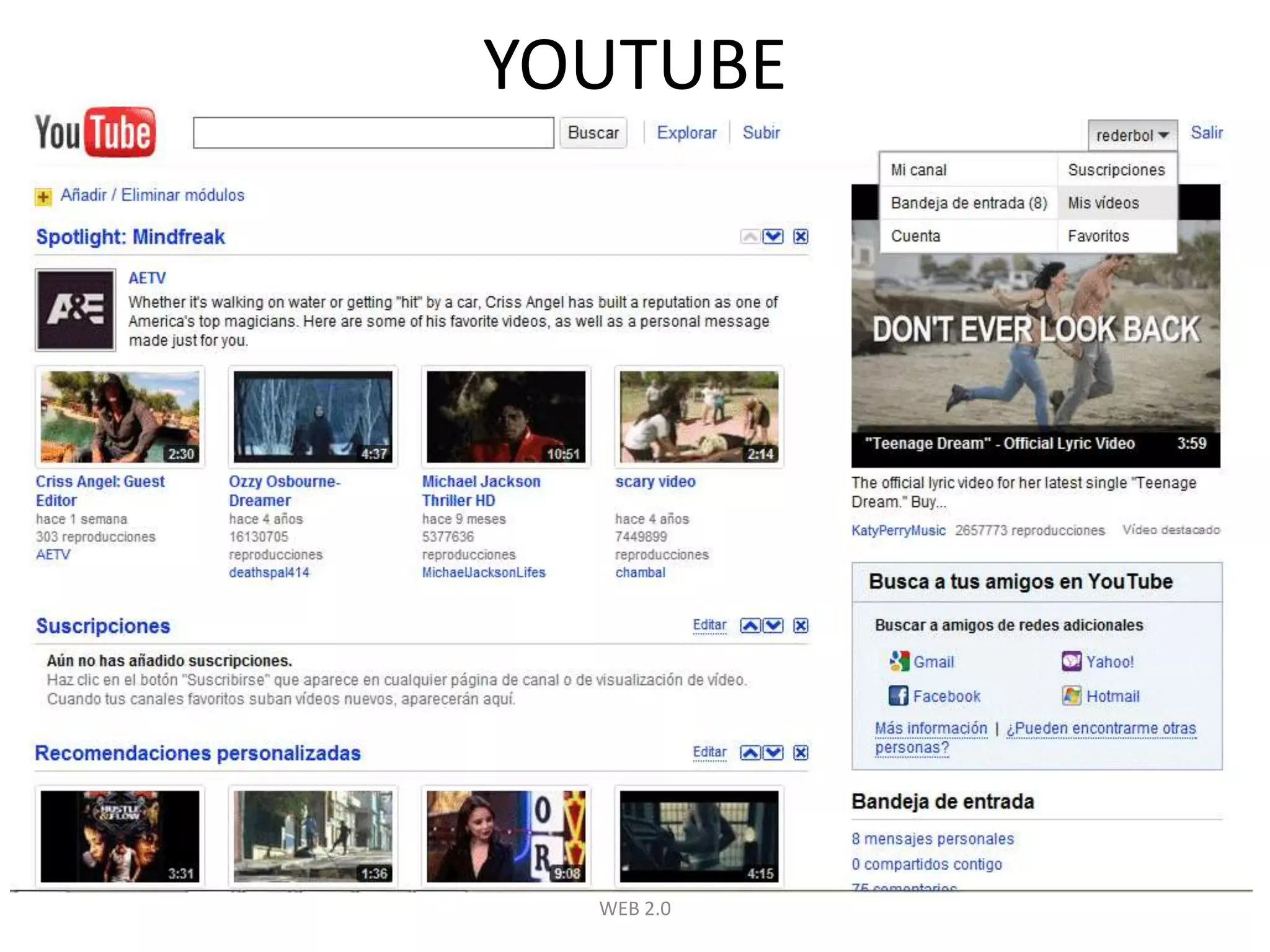The height and width of the screenshot is (952, 1270).
Task: Open 8 mensajes personales link
Action: pos(933,839)
